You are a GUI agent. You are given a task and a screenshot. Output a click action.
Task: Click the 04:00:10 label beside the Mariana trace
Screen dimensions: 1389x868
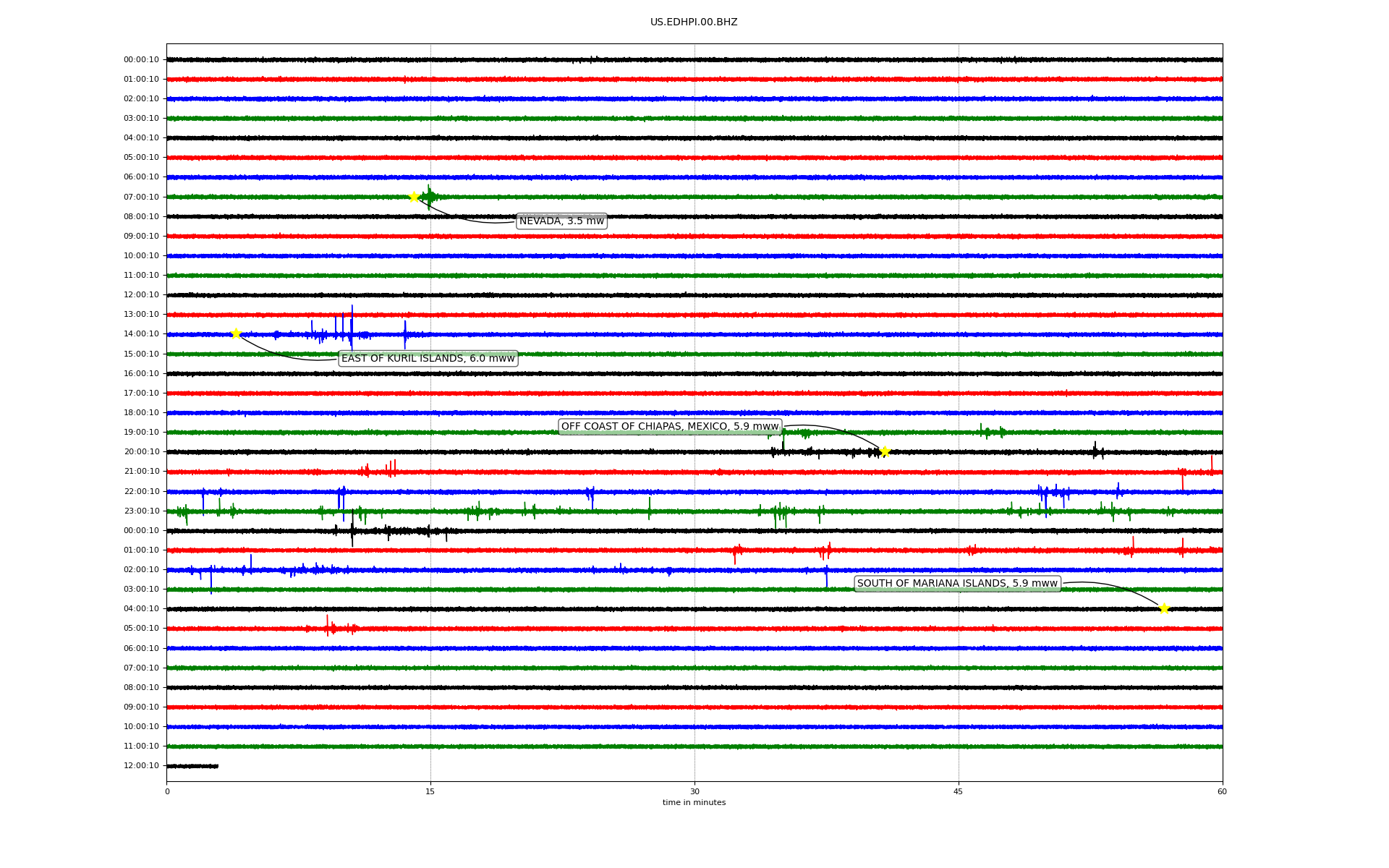[141, 609]
